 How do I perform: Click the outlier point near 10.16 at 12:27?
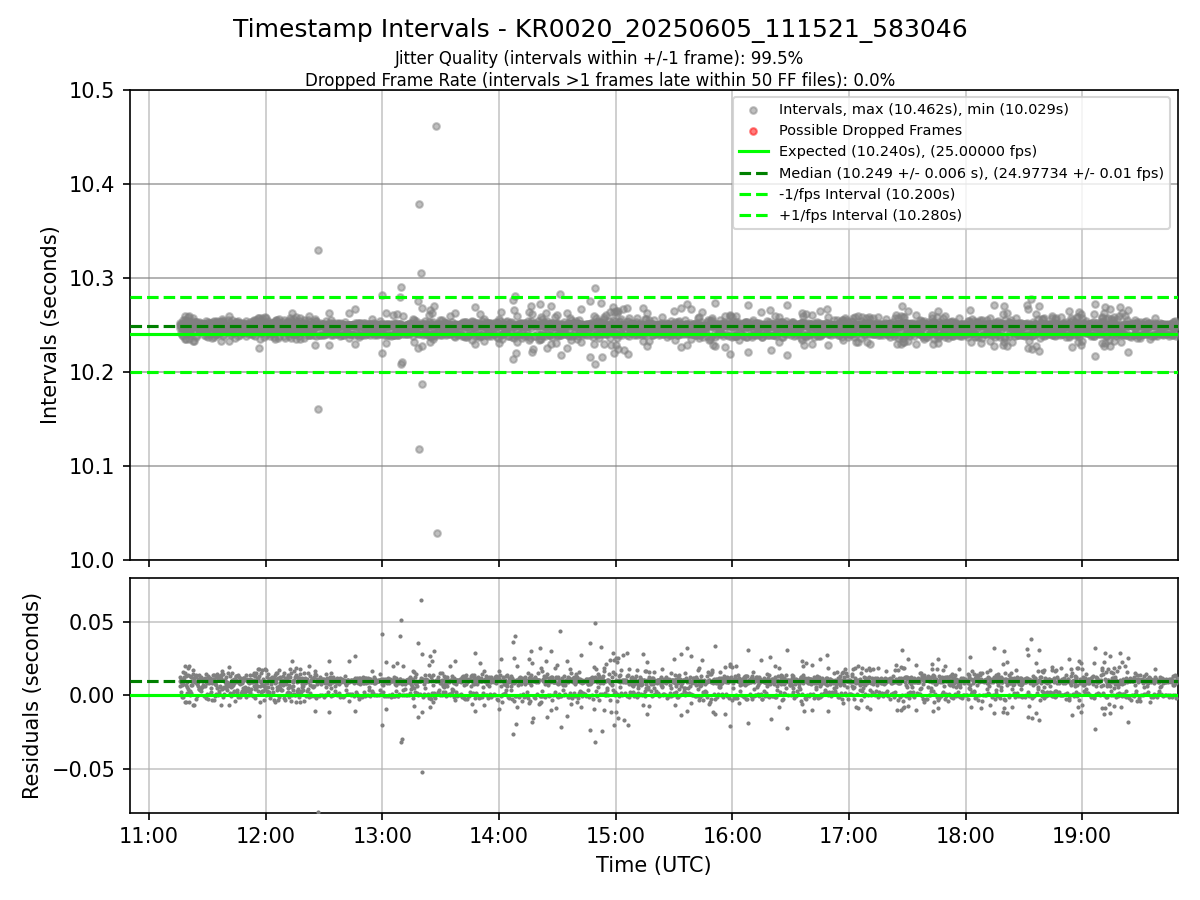click(x=318, y=409)
